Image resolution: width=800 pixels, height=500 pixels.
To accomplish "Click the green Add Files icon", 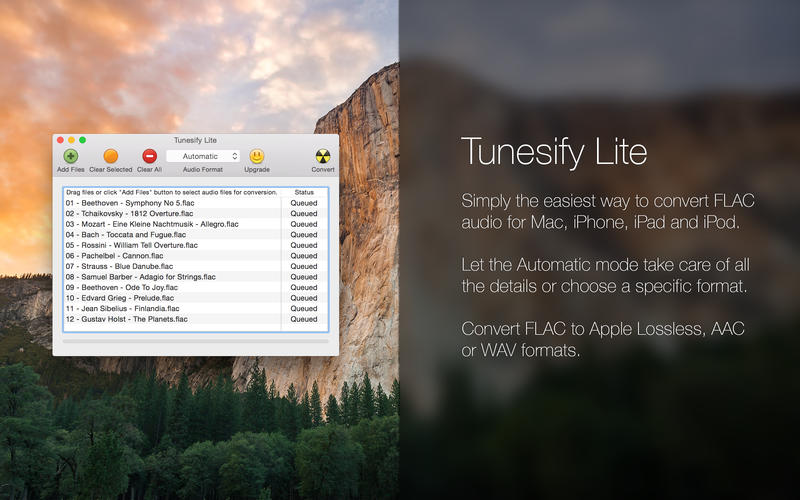I will point(70,156).
